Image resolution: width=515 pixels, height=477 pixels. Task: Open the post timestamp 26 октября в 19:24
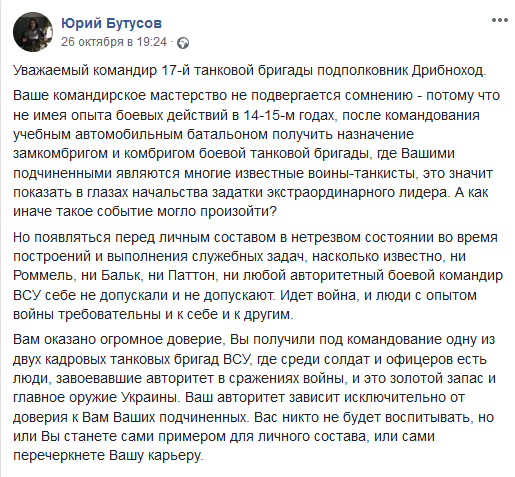click(x=114, y=42)
